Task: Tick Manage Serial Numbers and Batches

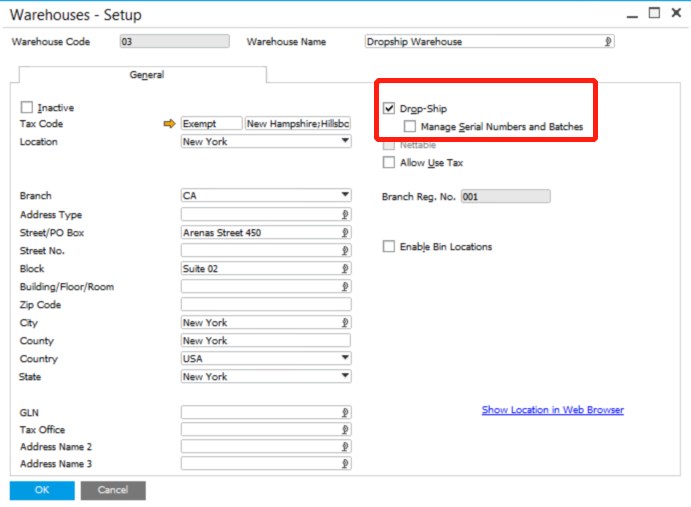Action: coord(410,127)
